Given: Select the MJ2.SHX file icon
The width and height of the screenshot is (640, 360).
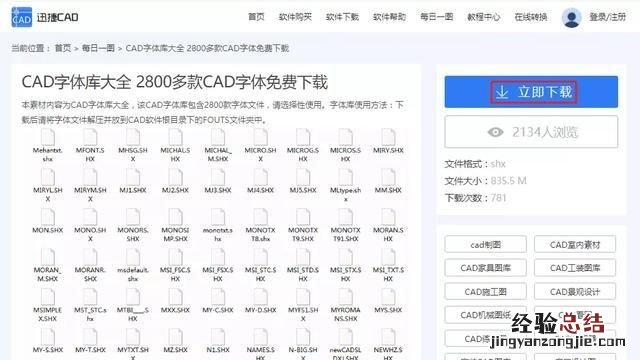Looking at the screenshot, I should point(175,177).
